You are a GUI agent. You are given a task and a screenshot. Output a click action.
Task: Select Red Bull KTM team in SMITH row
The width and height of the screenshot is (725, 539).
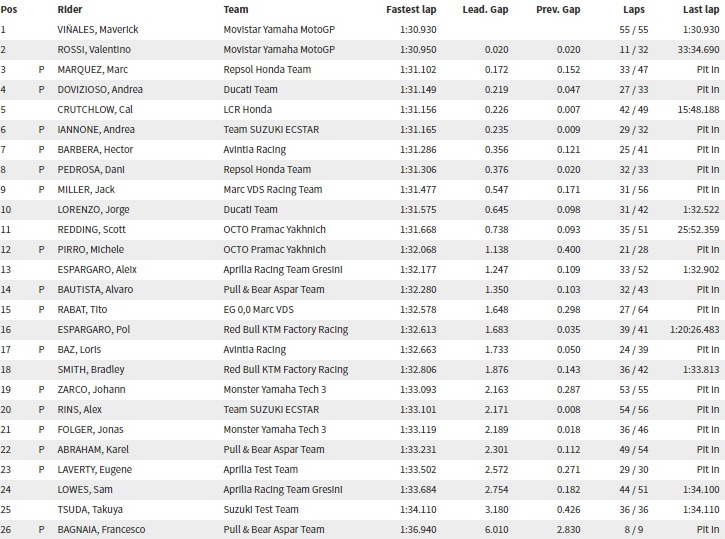(x=286, y=369)
